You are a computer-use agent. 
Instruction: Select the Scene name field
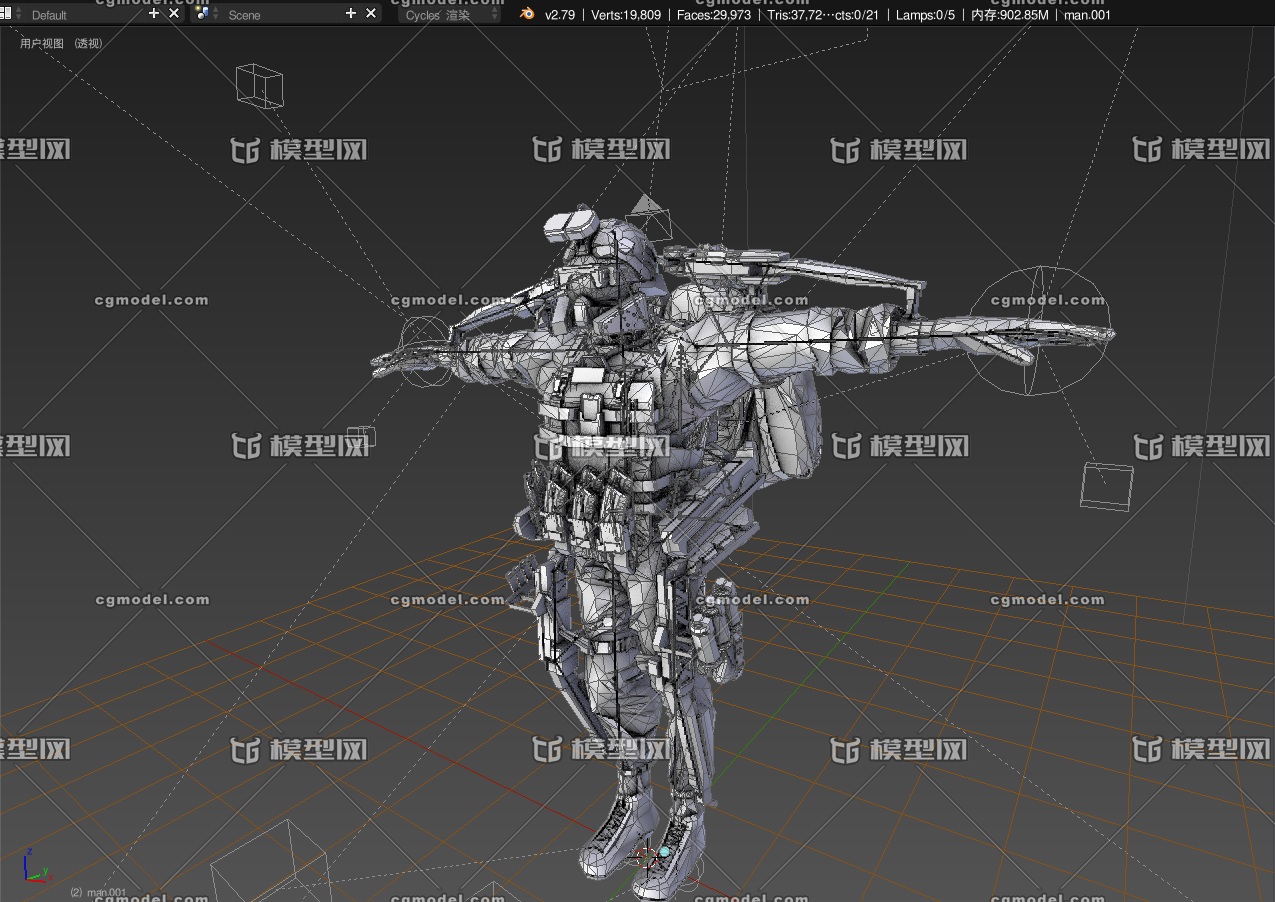(282, 14)
